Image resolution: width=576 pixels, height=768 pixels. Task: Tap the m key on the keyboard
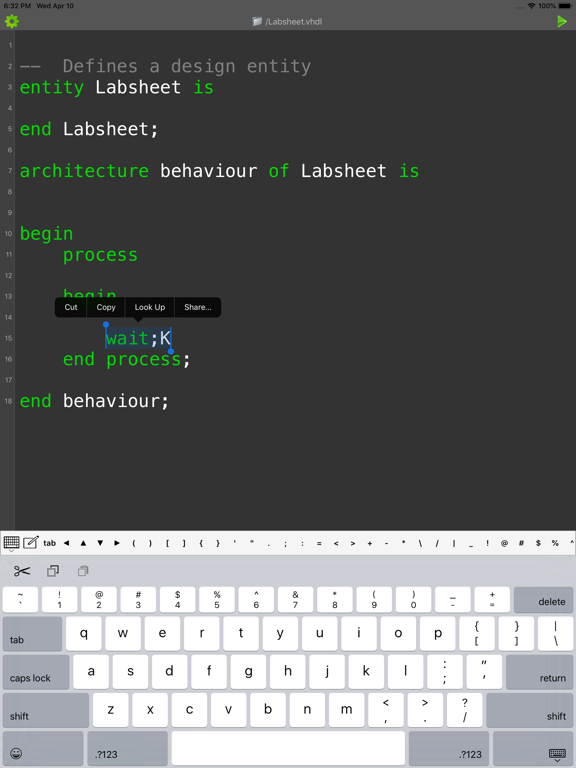[346, 710]
